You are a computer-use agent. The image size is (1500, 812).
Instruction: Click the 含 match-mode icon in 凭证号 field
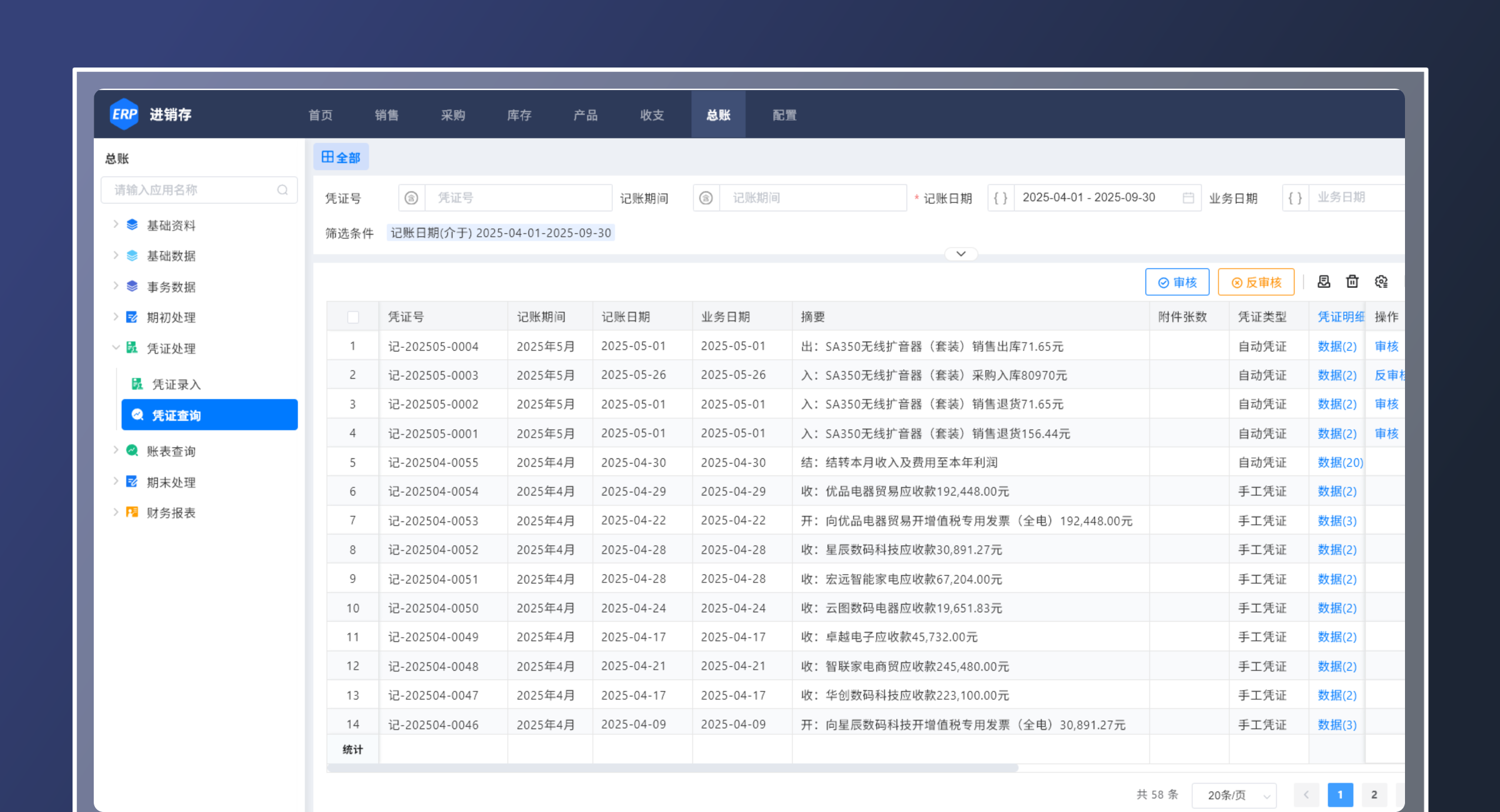[x=411, y=197]
